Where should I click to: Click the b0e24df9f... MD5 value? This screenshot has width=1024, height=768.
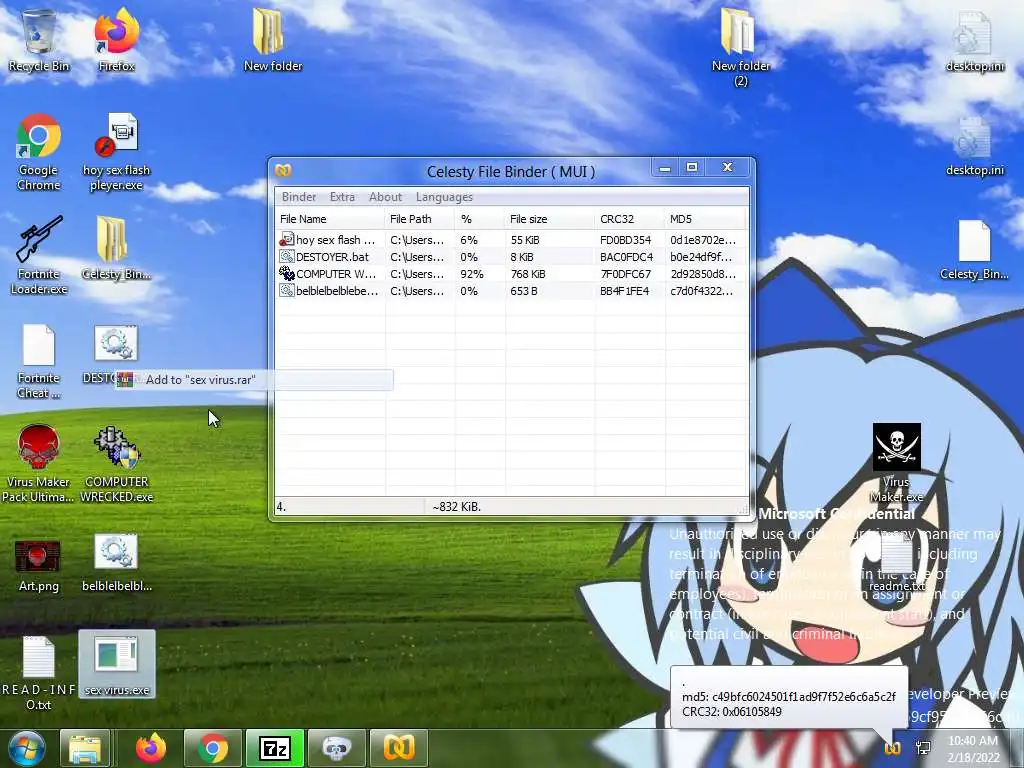(701, 257)
